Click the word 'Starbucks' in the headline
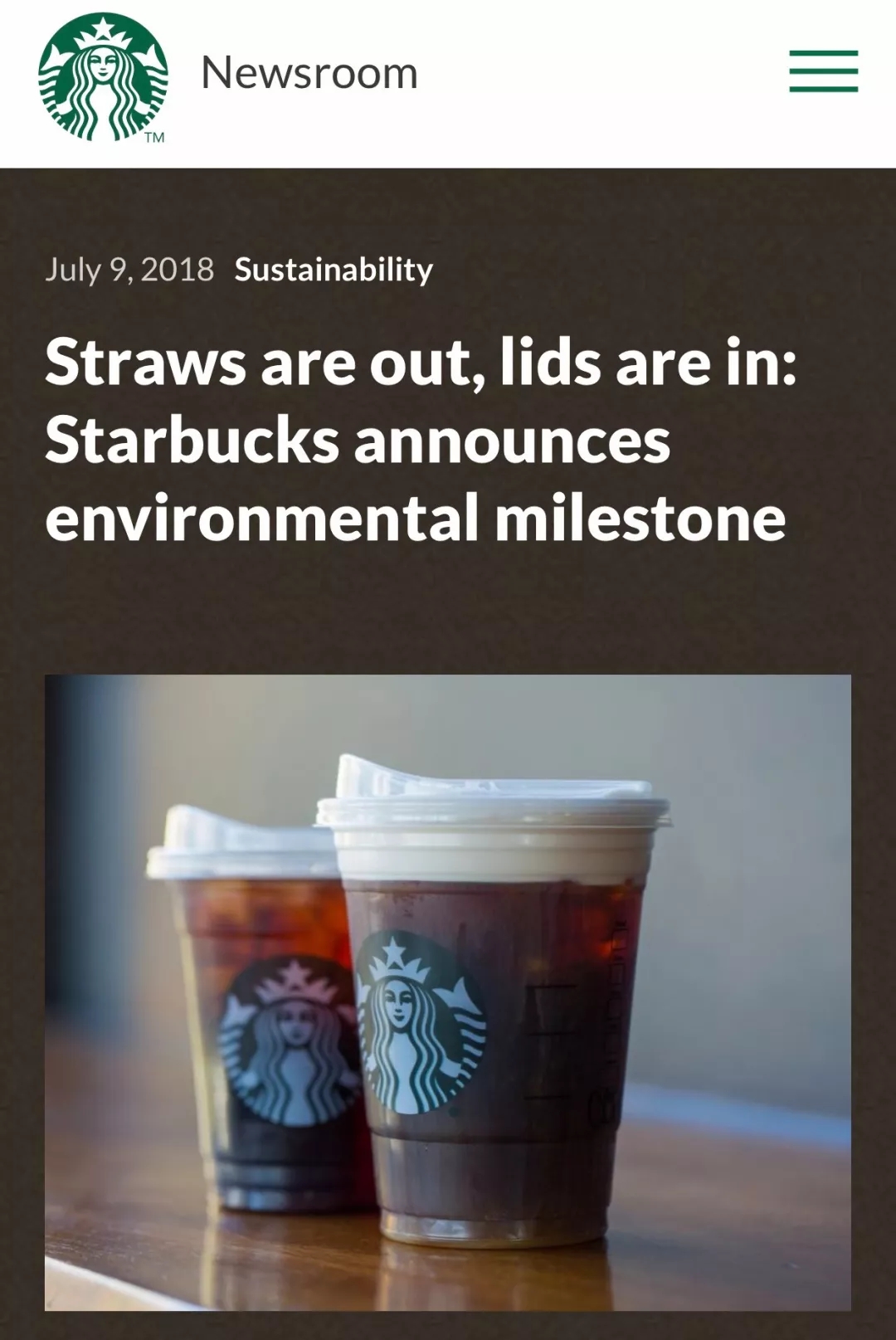This screenshot has width=896, height=1340. click(192, 441)
